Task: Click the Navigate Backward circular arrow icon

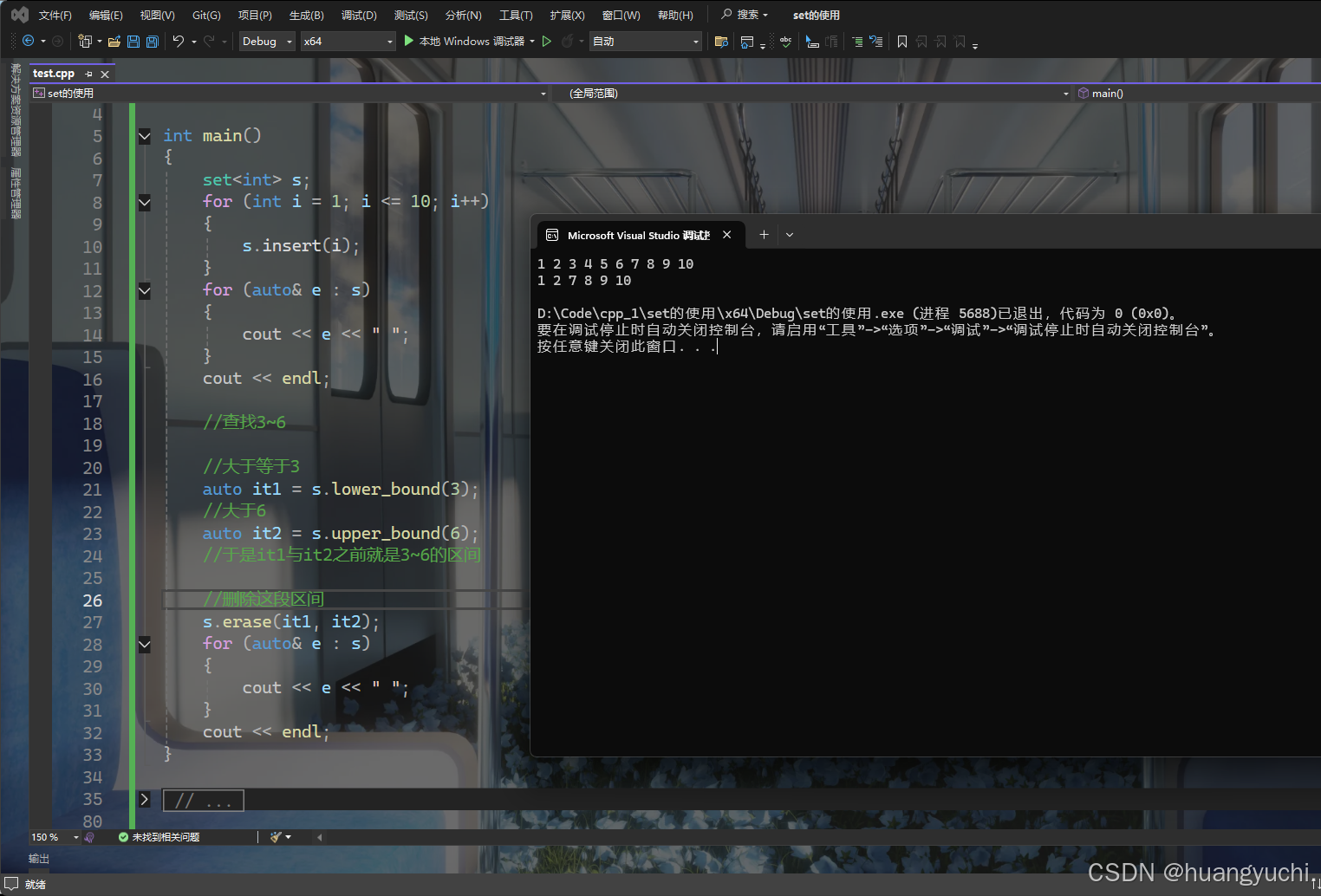Action: (29, 41)
